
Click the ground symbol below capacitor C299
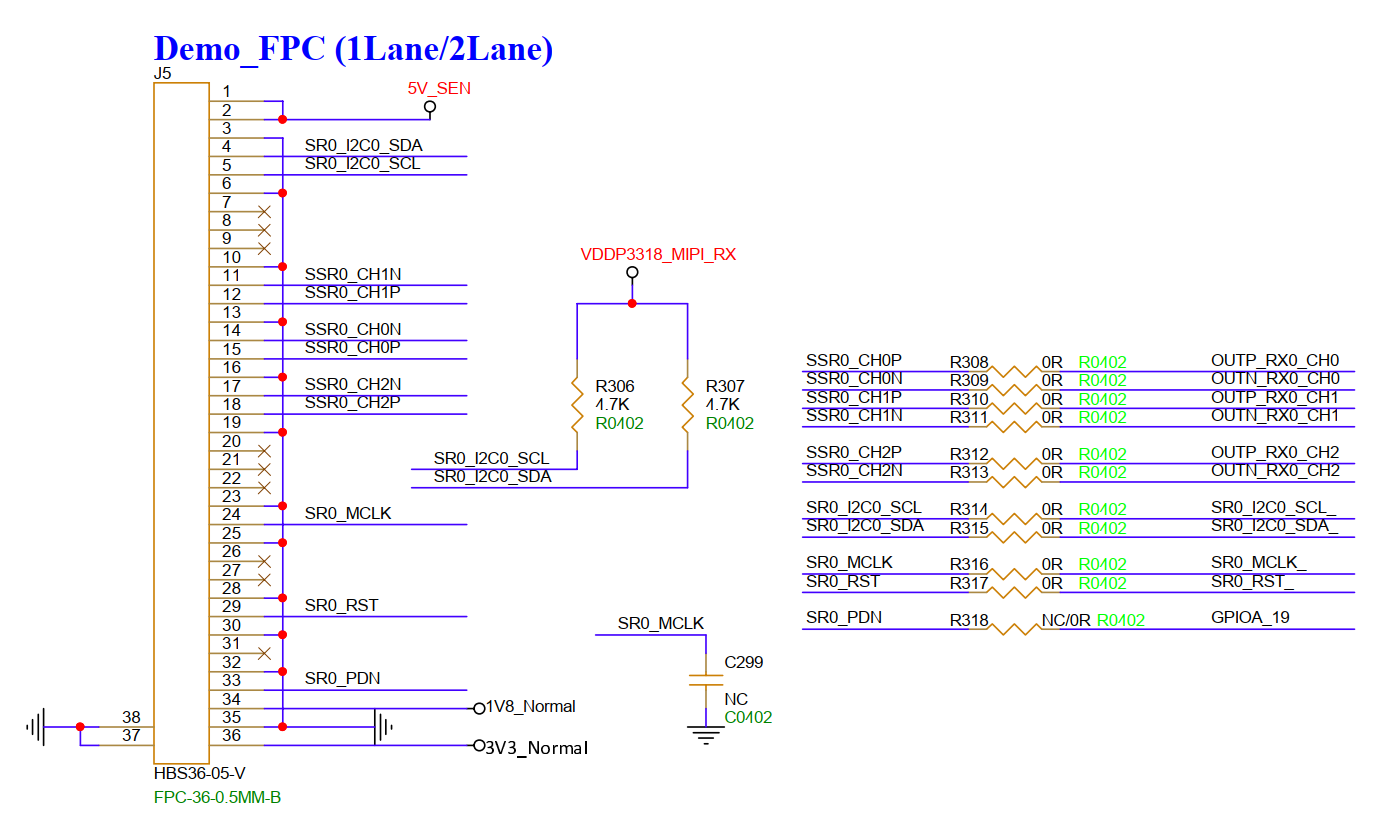tap(706, 736)
